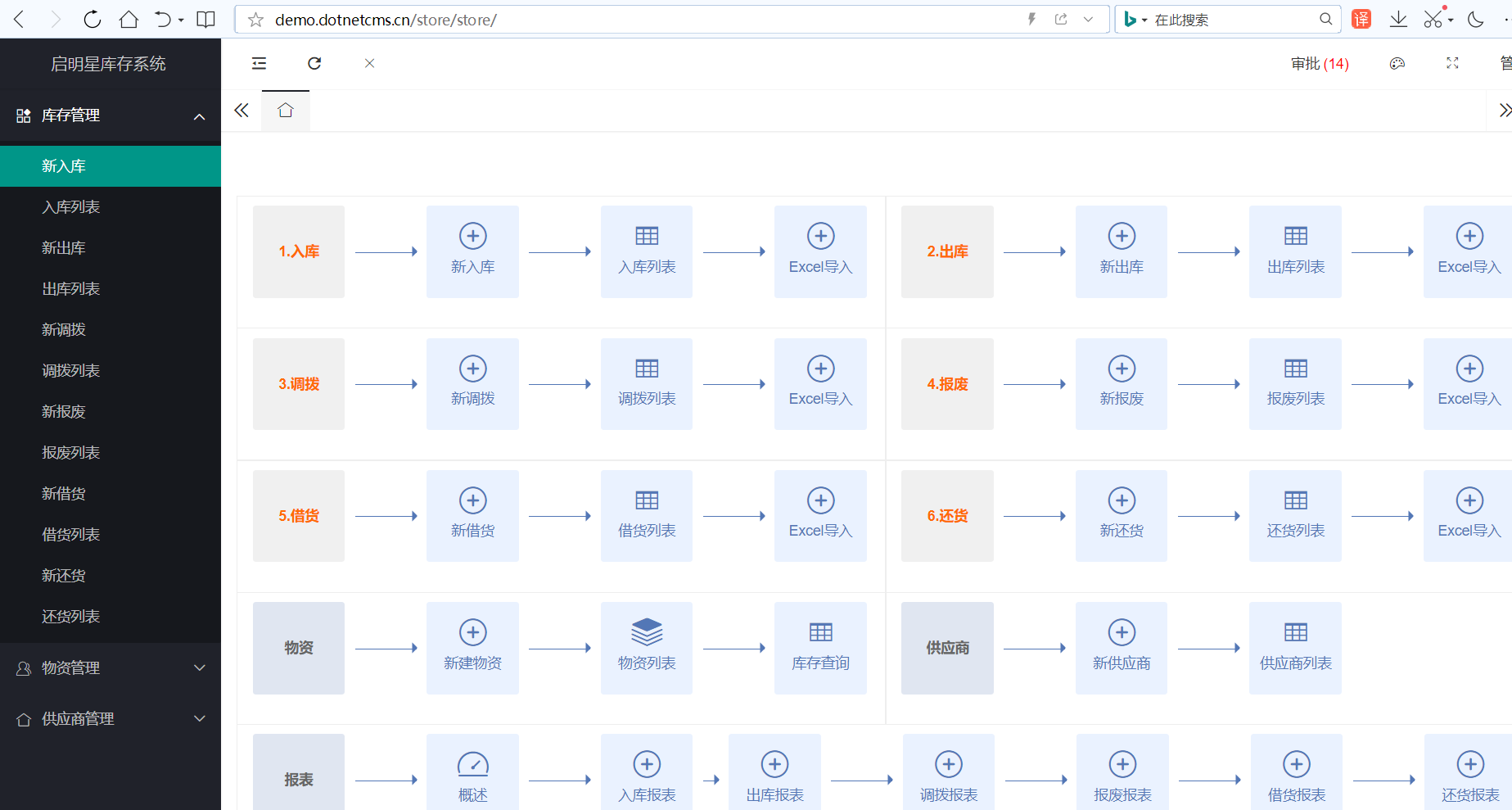Open the theme palette icon

coord(1397,63)
